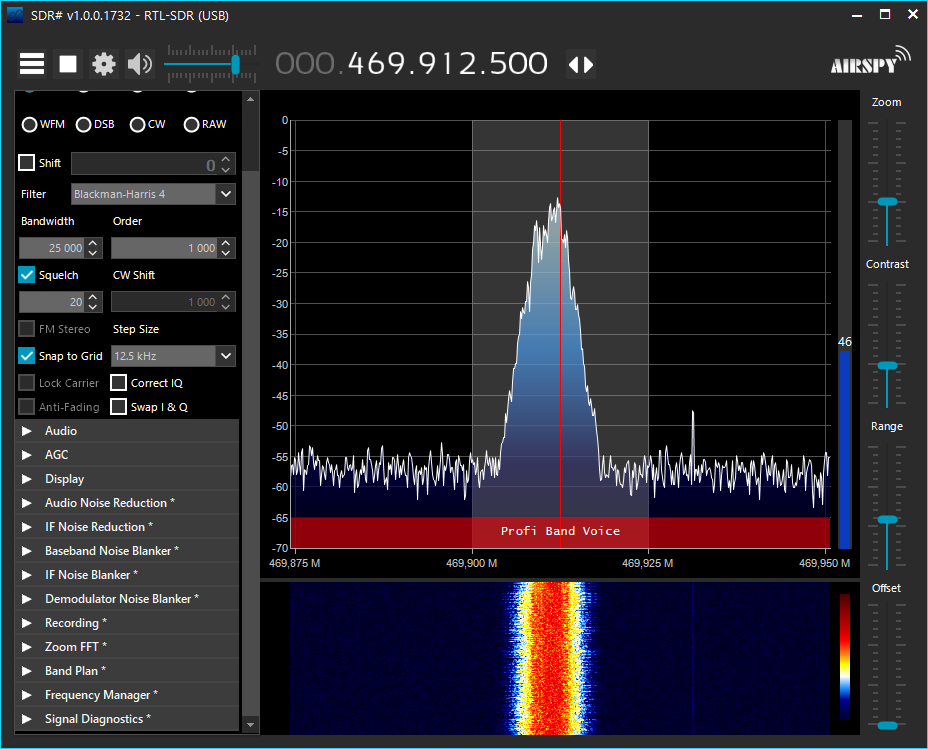Click the signal level meter showing 46
Screen dimensions: 928x749
tap(845, 334)
